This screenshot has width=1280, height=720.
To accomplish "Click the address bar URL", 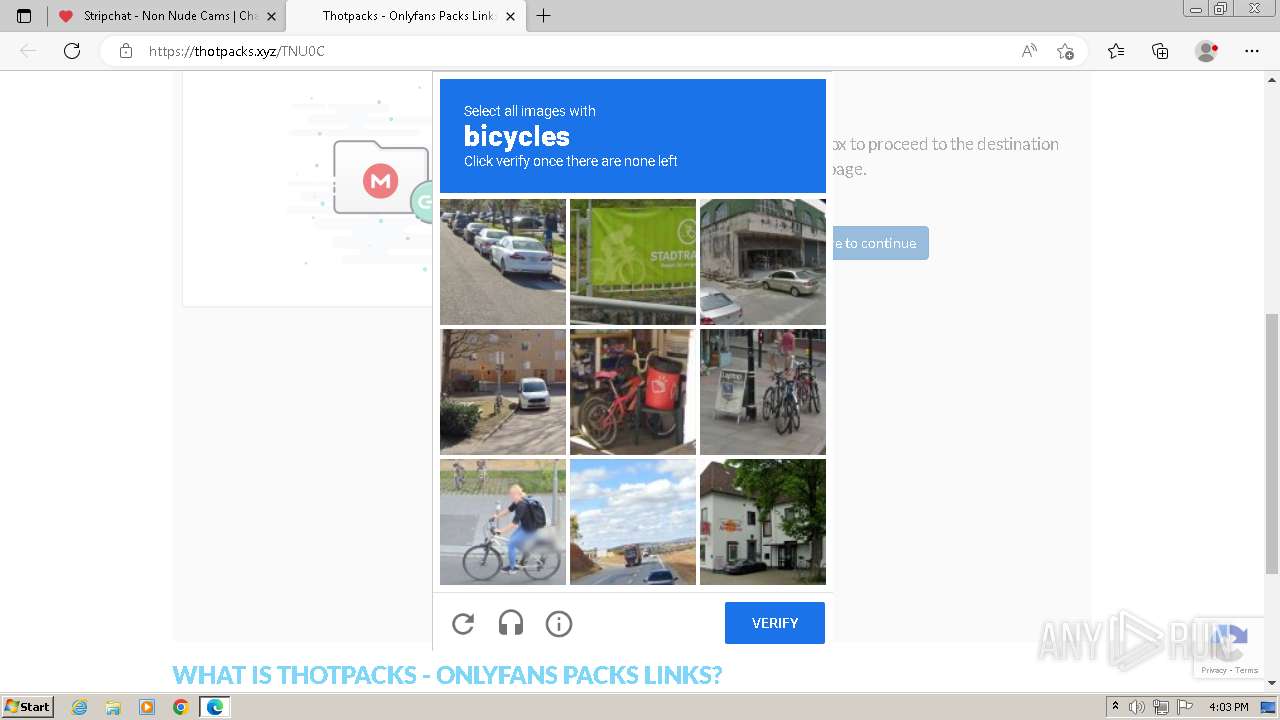I will [x=237, y=51].
